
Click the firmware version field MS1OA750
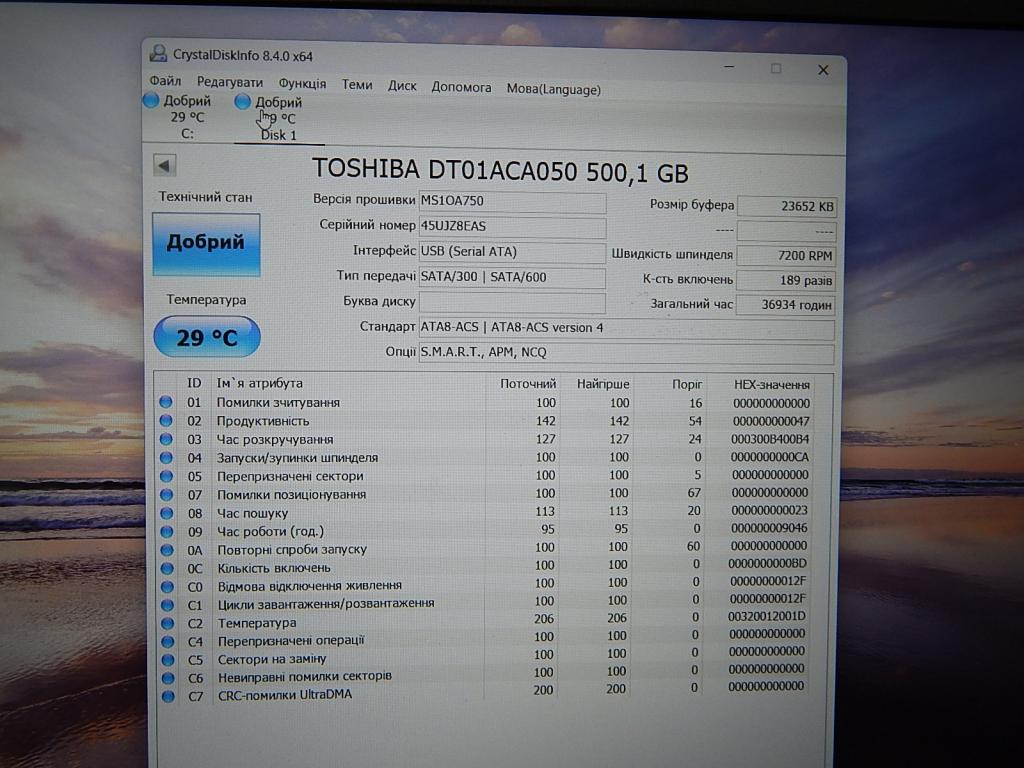pos(512,201)
